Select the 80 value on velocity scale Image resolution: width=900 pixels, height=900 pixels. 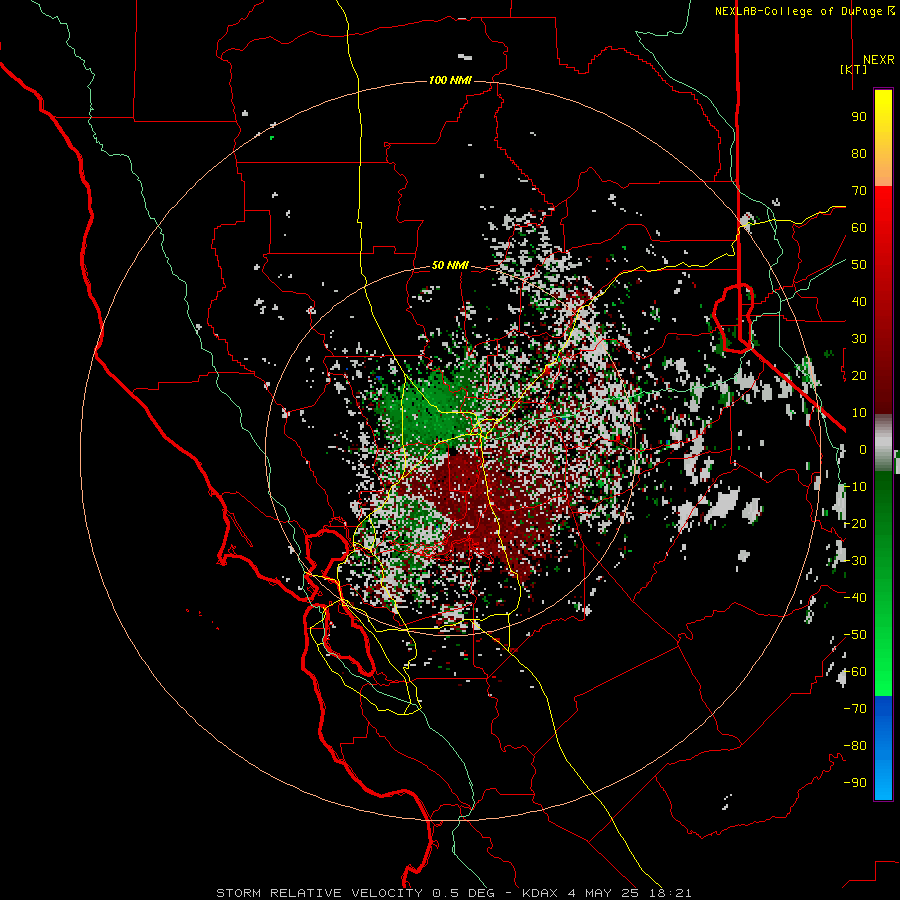(x=859, y=153)
